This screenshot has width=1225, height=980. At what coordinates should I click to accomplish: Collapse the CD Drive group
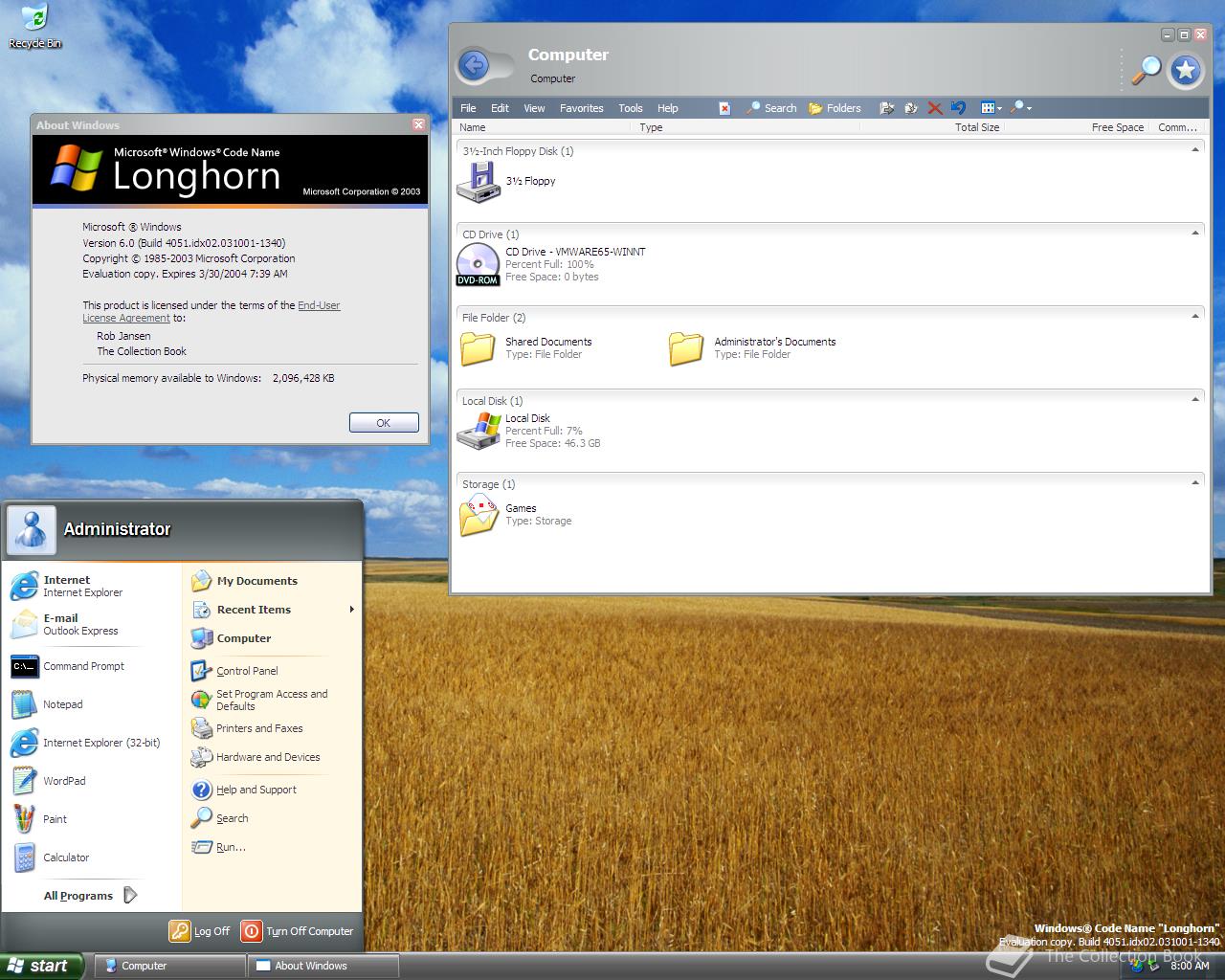coord(1195,234)
